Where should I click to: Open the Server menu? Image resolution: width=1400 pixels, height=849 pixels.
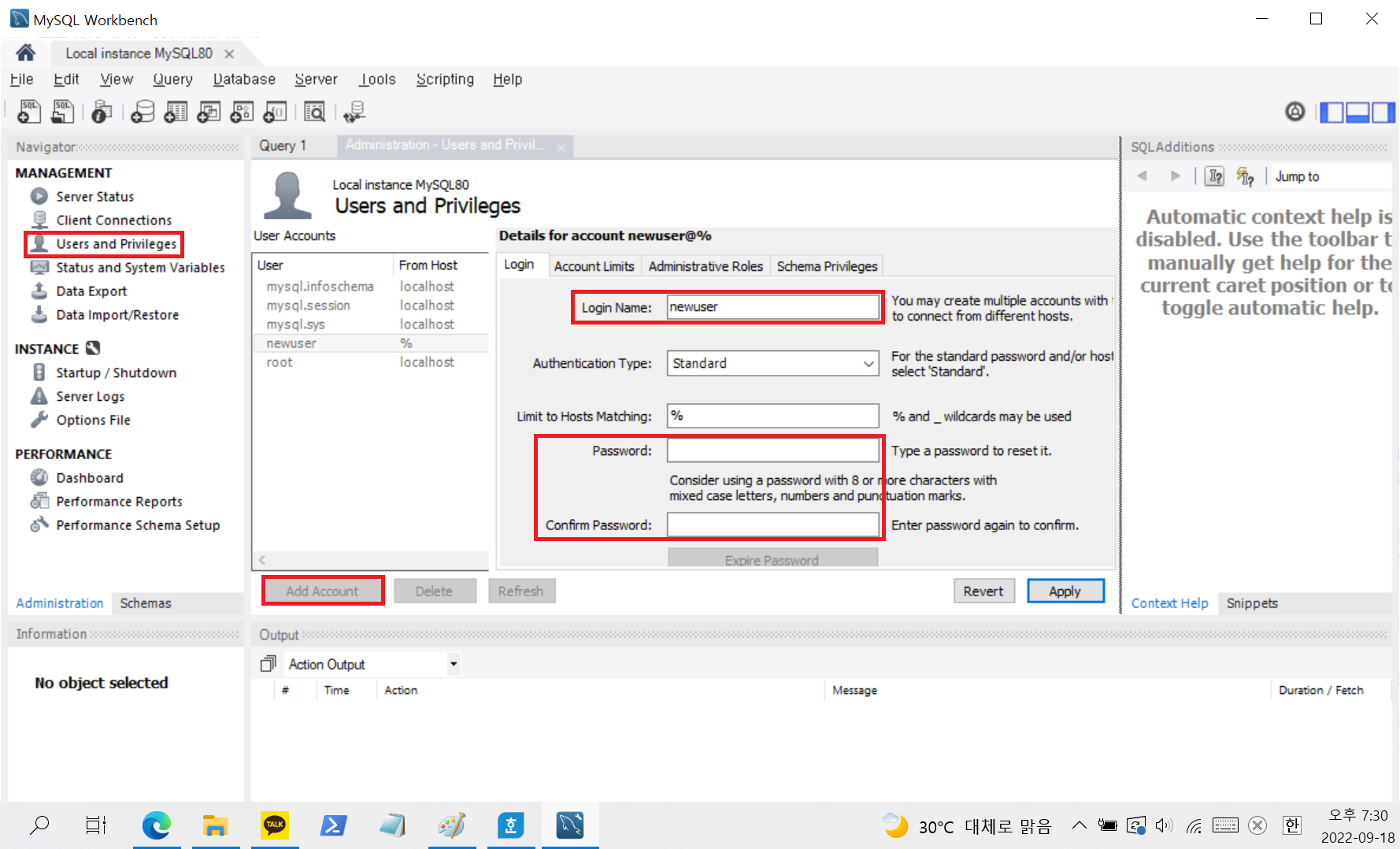[316, 80]
